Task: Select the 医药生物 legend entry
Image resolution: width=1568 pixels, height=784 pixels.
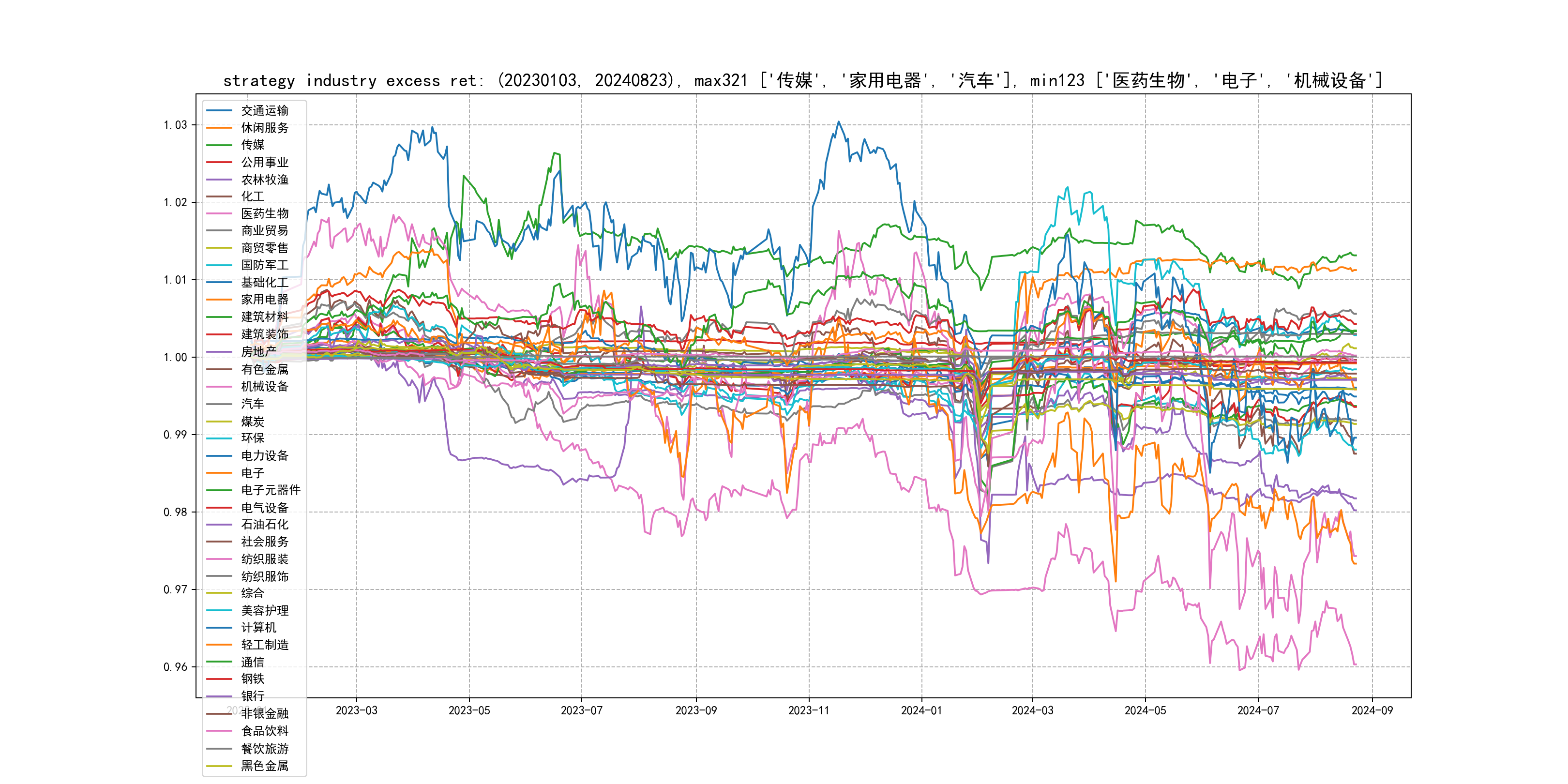Action: [x=264, y=213]
